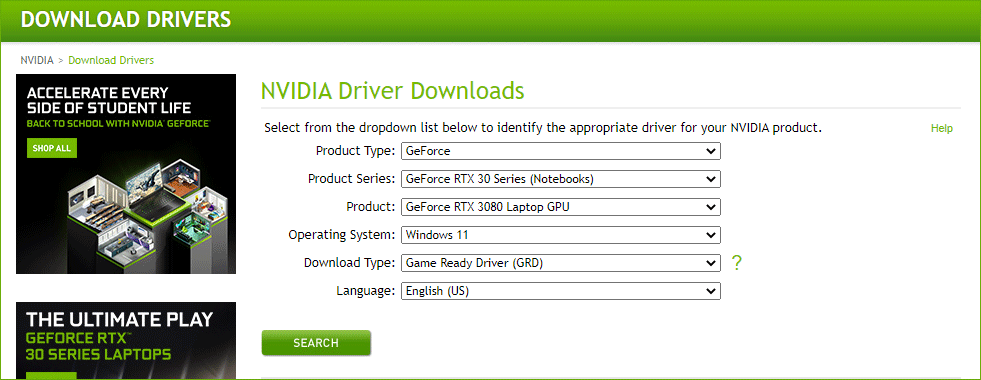
Task: Open the Ultimate Play RTX 30 laptops banner
Action: pyautogui.click(x=126, y=341)
